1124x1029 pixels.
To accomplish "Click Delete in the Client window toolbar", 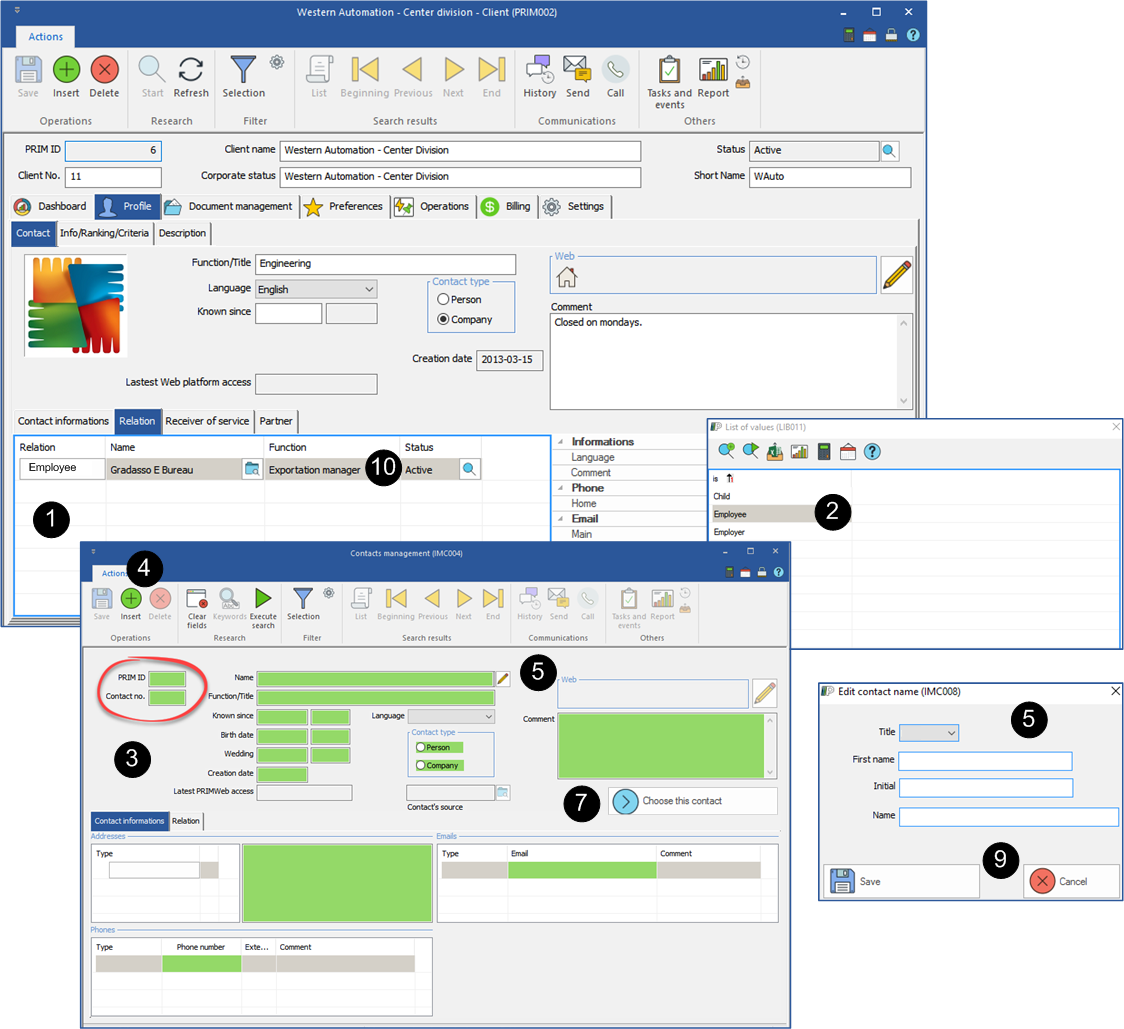I will click(x=104, y=77).
